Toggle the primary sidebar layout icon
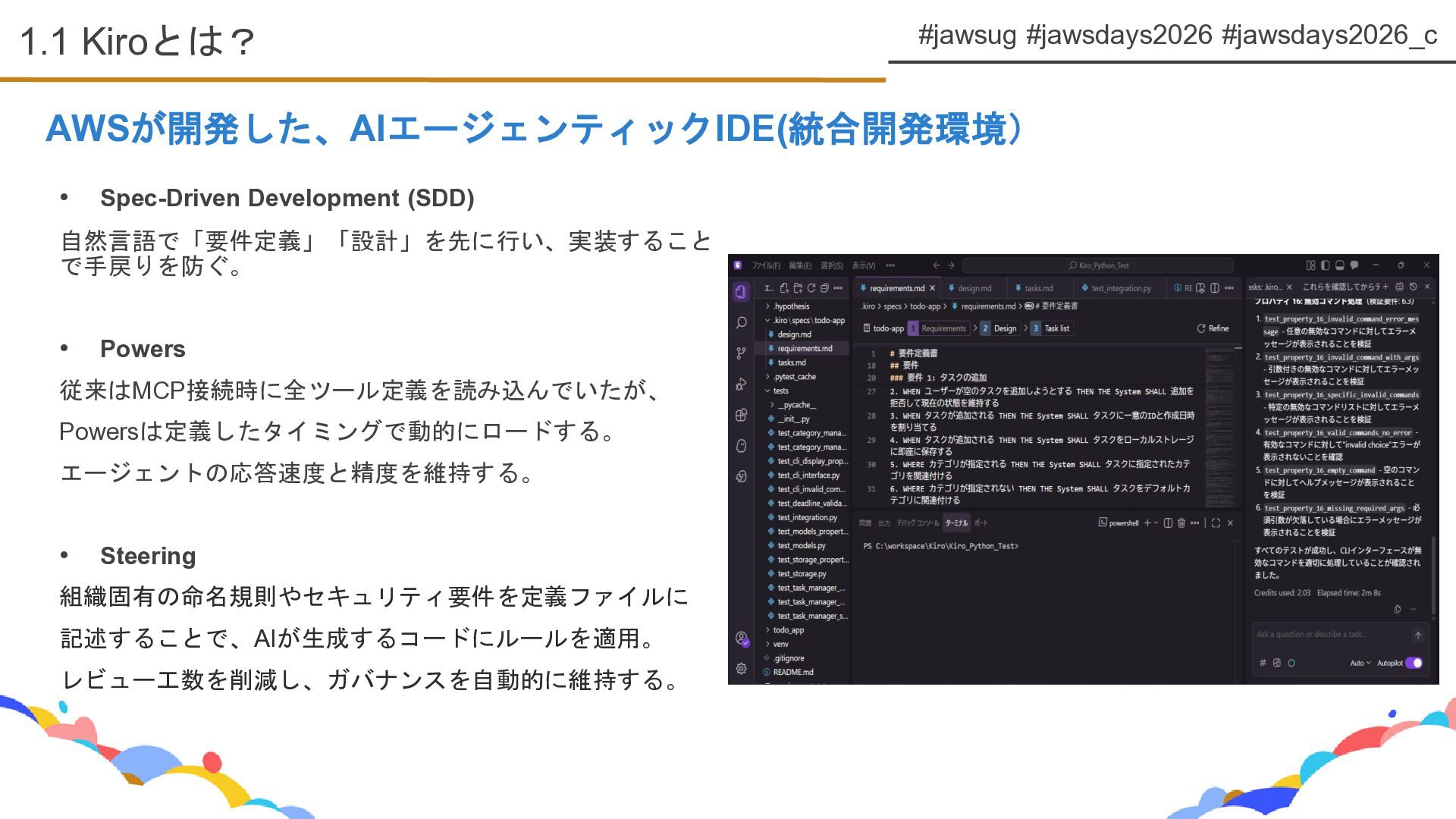Image resolution: width=1456 pixels, height=819 pixels. [x=1325, y=265]
